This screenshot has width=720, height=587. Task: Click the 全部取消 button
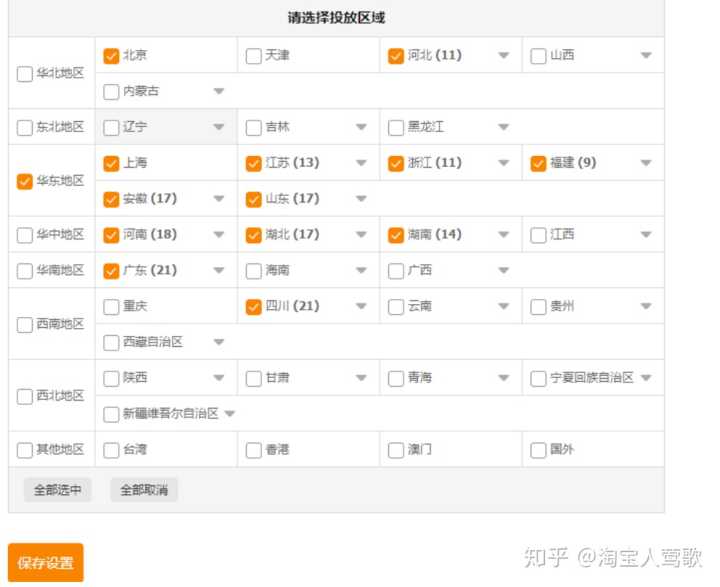click(144, 490)
